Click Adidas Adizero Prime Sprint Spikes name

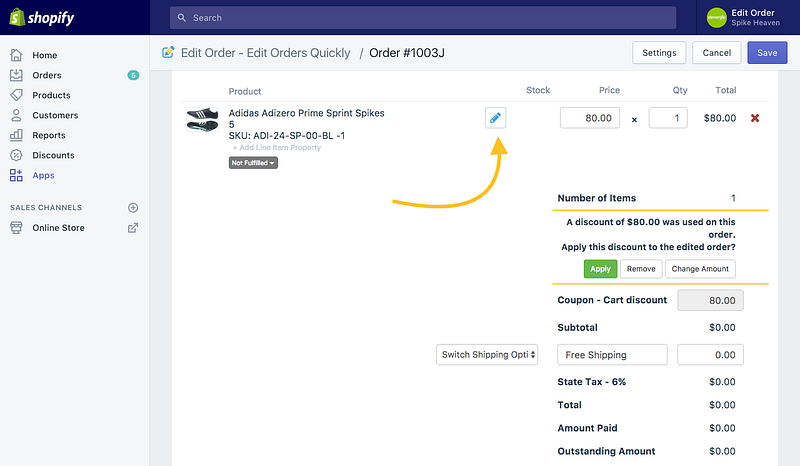coord(306,113)
